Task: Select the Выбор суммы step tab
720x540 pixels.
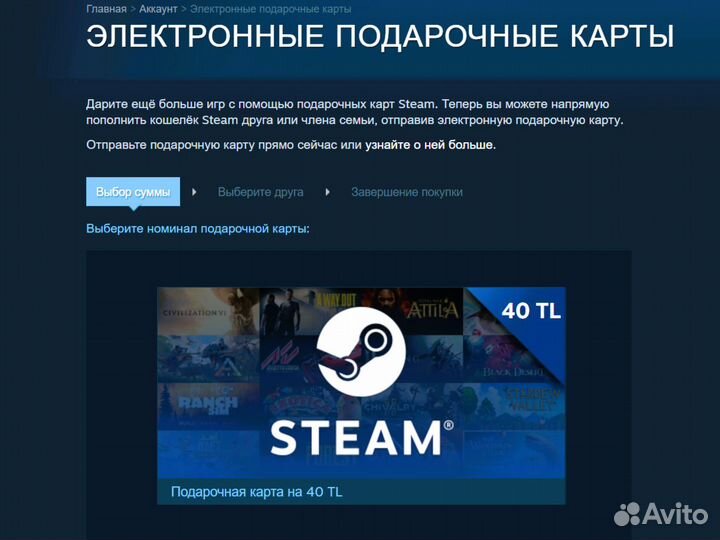Action: pyautogui.click(x=133, y=191)
